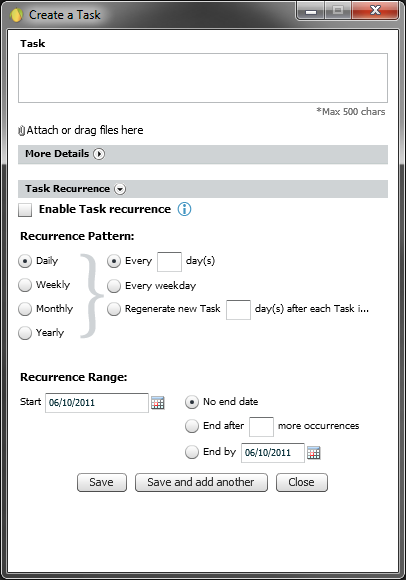The image size is (406, 580).
Task: Click the Every day(s) number field
Action: pos(169,262)
